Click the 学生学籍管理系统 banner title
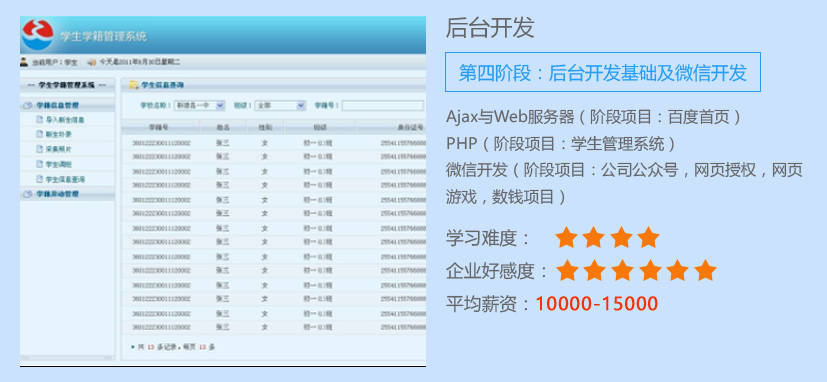The width and height of the screenshot is (827, 382). click(103, 36)
